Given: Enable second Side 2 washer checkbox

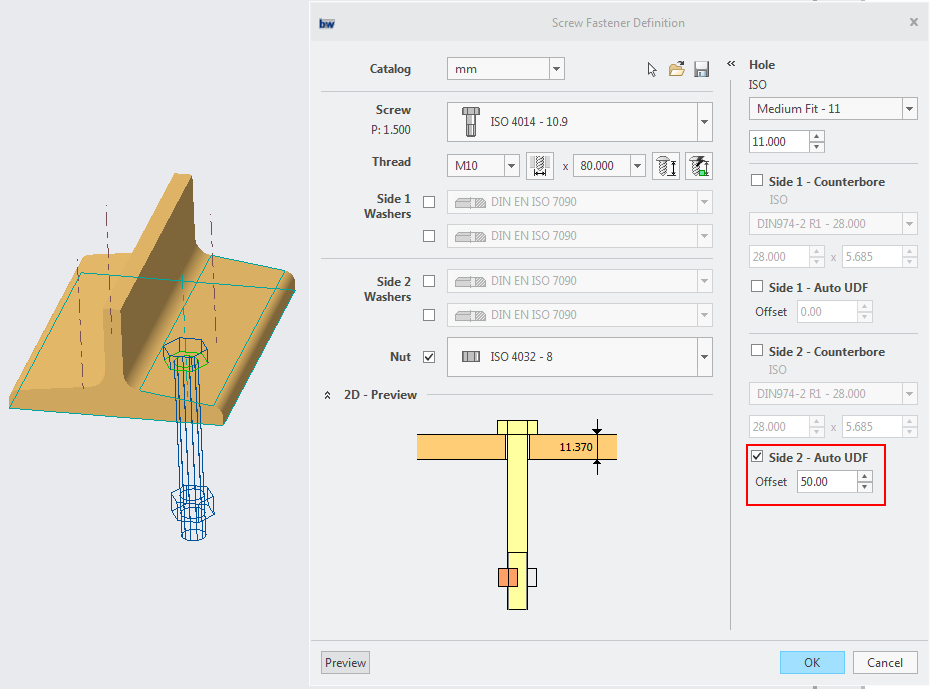Looking at the screenshot, I should point(429,315).
